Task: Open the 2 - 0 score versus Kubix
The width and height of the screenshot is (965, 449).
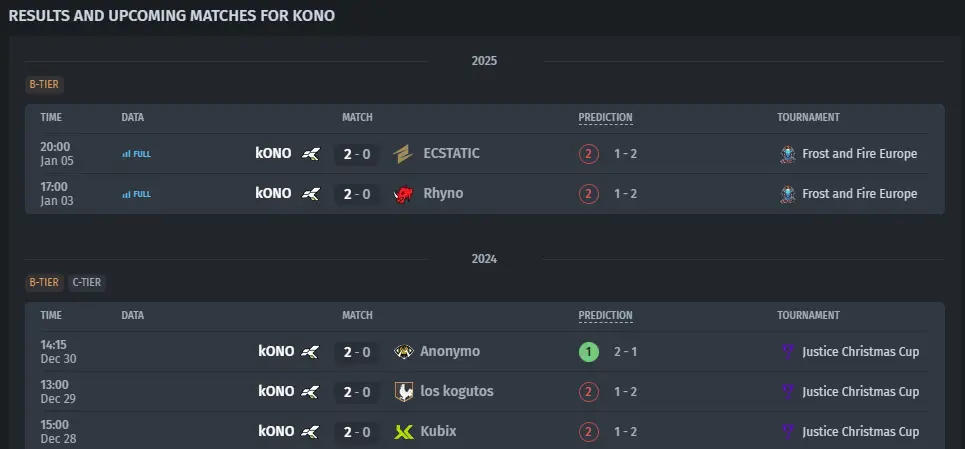Action: pos(357,432)
